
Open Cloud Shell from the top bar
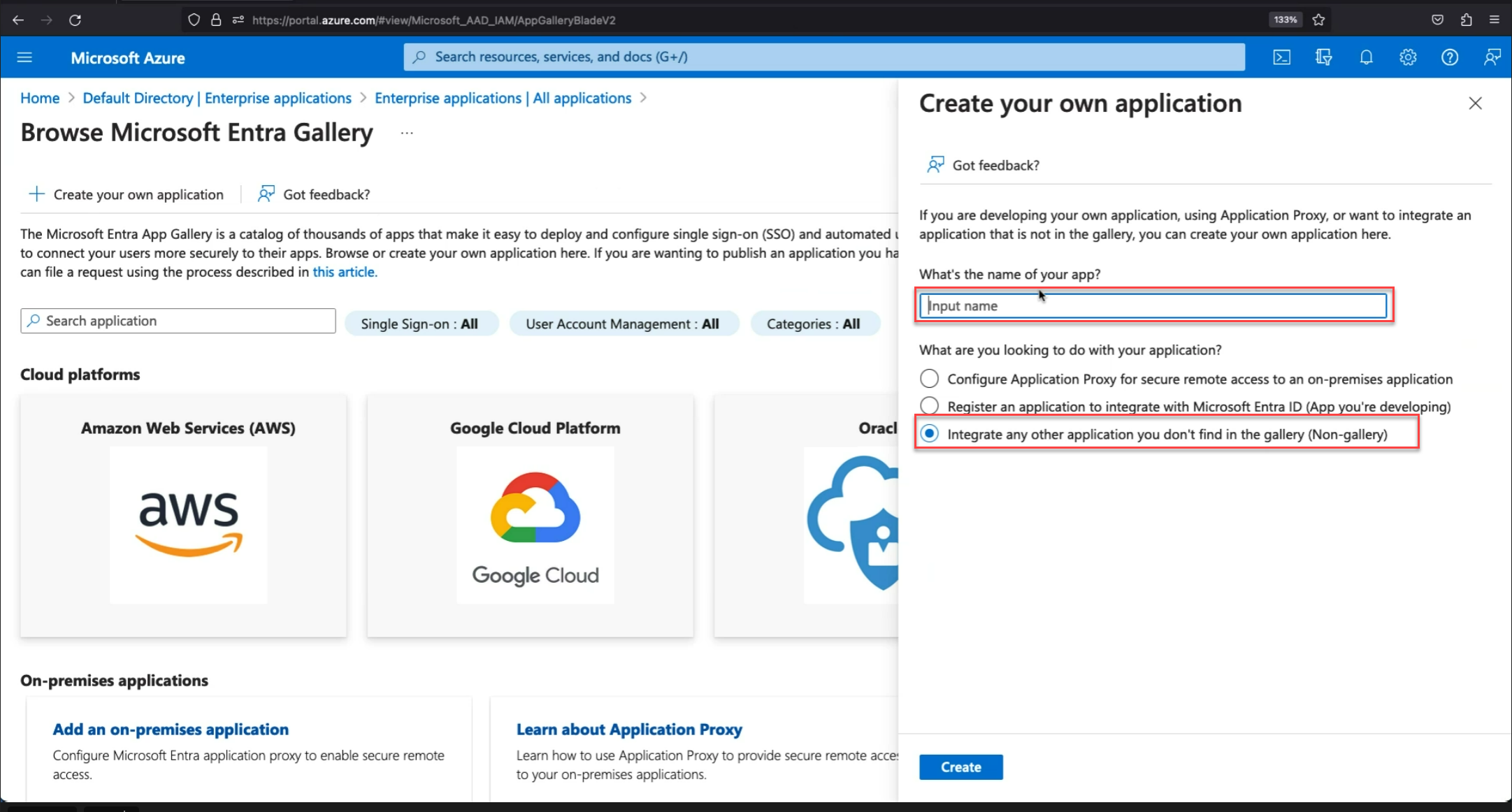click(1282, 57)
